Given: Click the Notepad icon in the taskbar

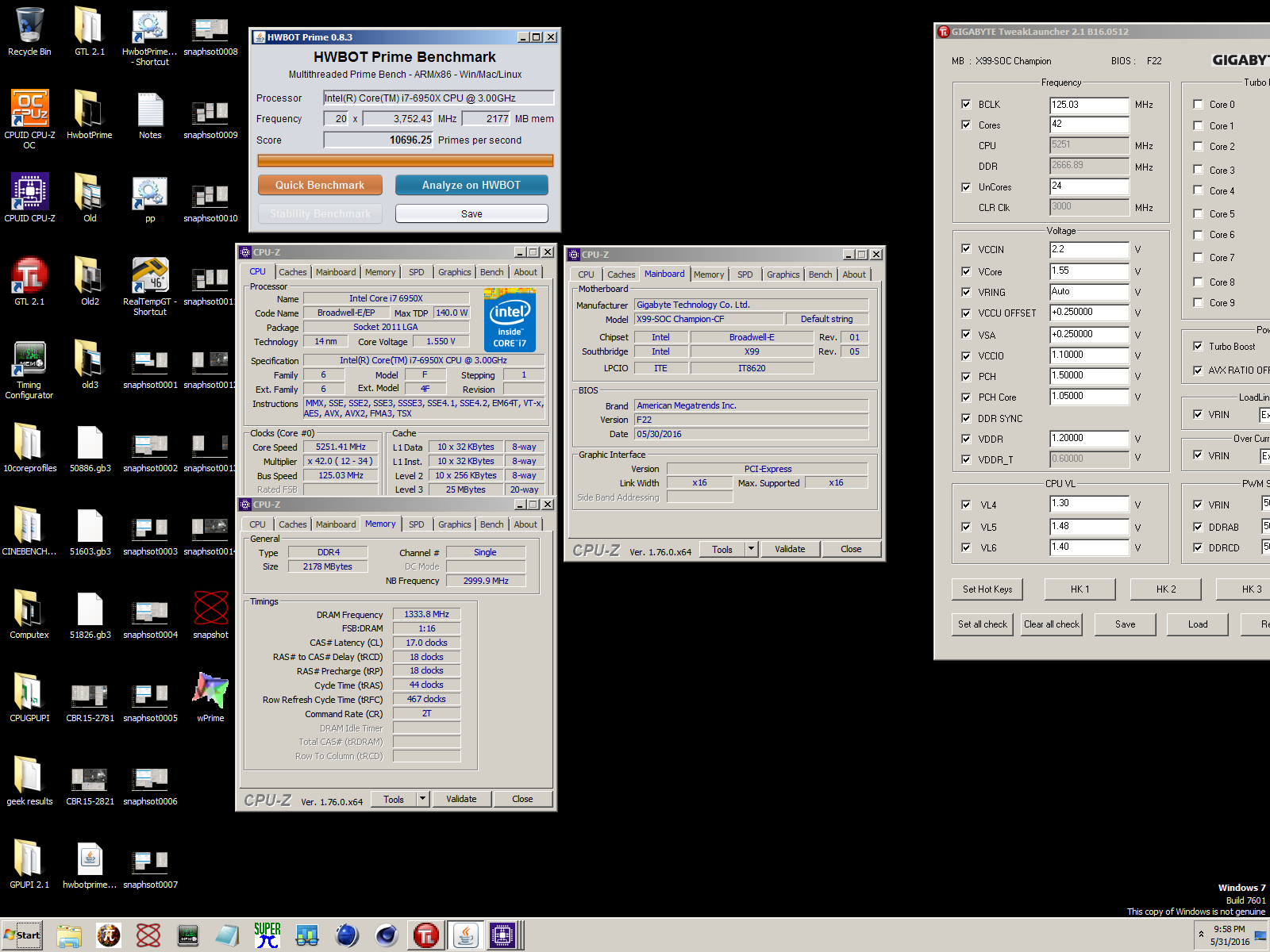Looking at the screenshot, I should (x=228, y=935).
